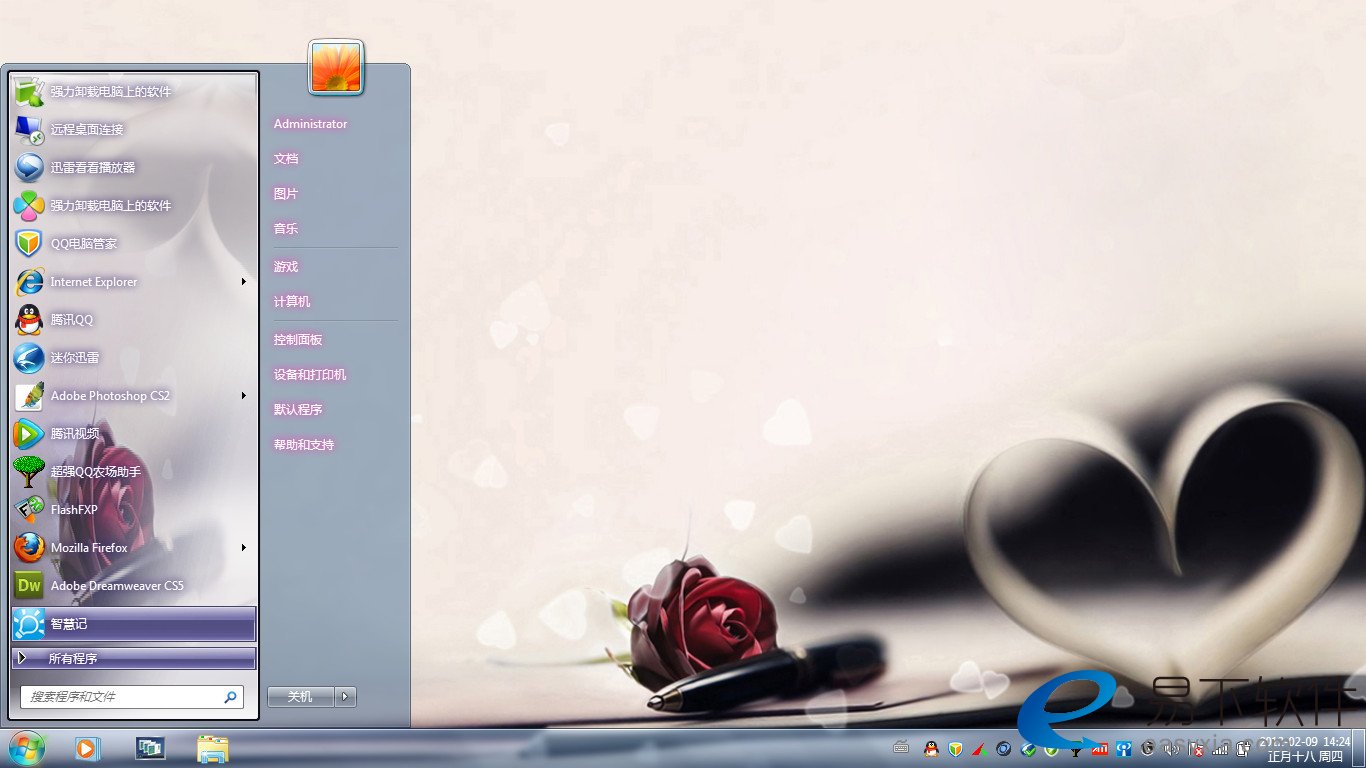Open the QQ电脑管家 shield tray icon
This screenshot has width=1366, height=768.
[955, 748]
